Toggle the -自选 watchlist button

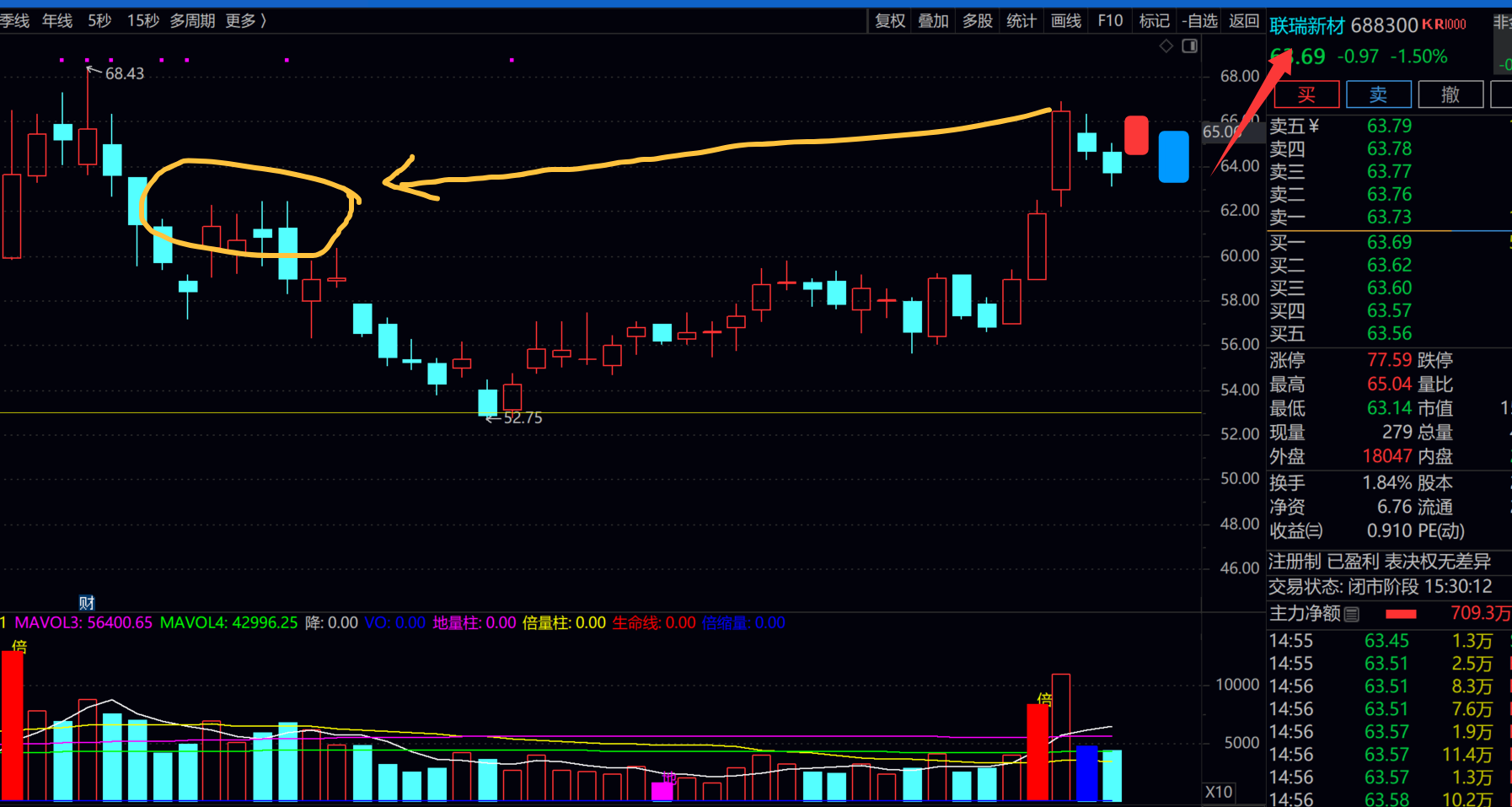[1200, 20]
